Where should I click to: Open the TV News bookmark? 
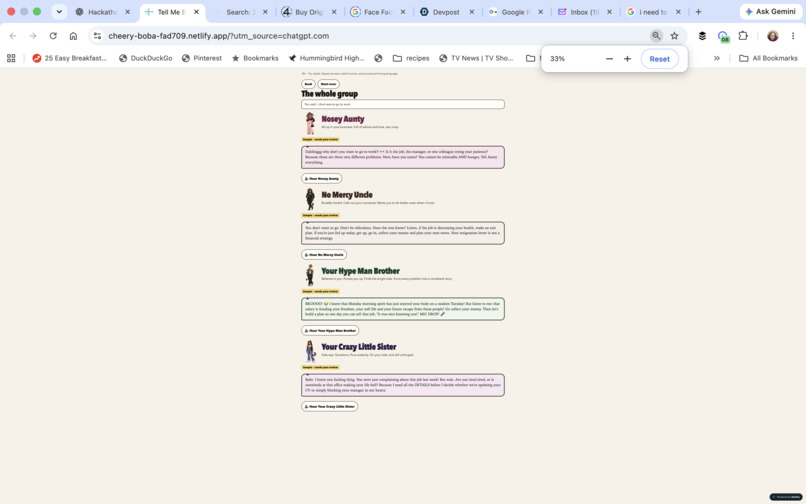click(x=476, y=58)
